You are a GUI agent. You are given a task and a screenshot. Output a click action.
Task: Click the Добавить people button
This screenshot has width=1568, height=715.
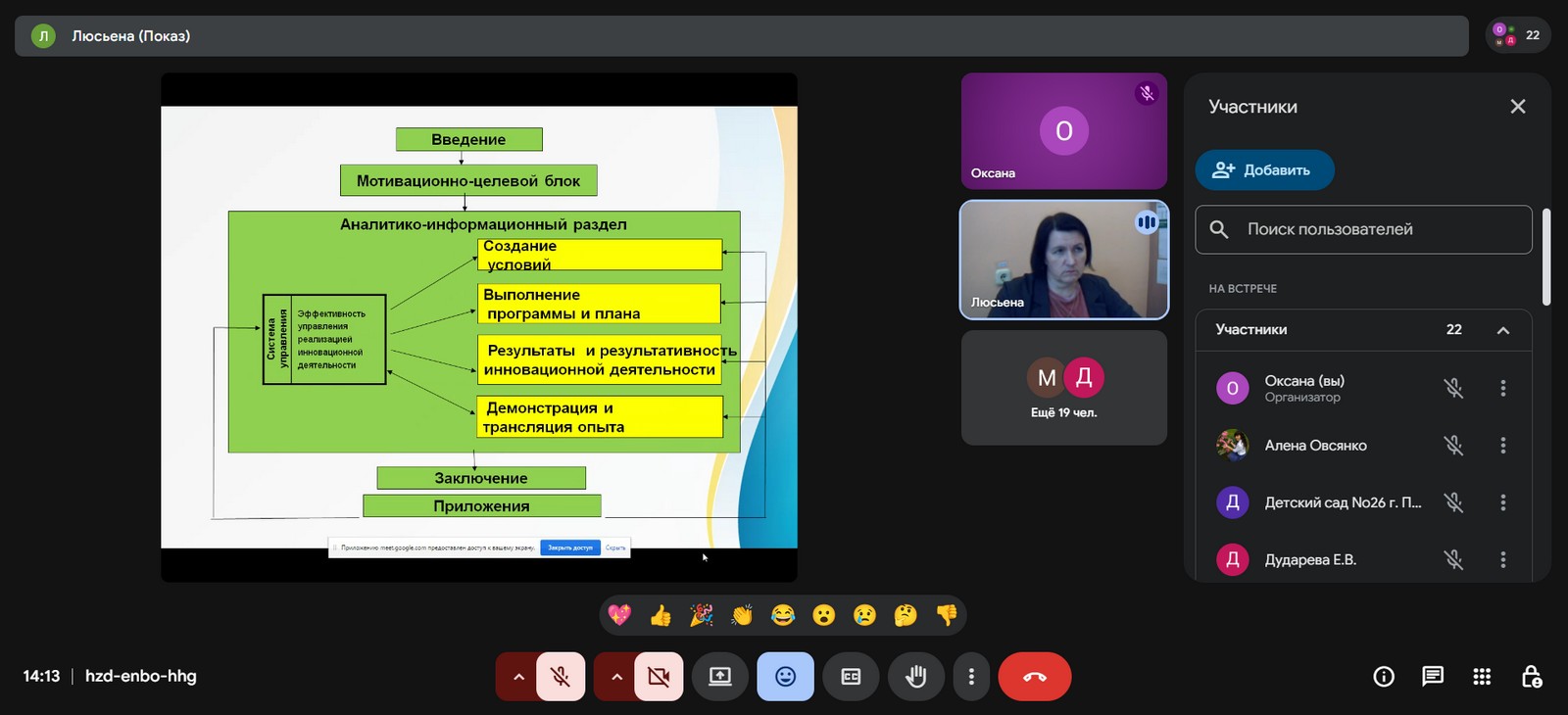click(x=1264, y=170)
